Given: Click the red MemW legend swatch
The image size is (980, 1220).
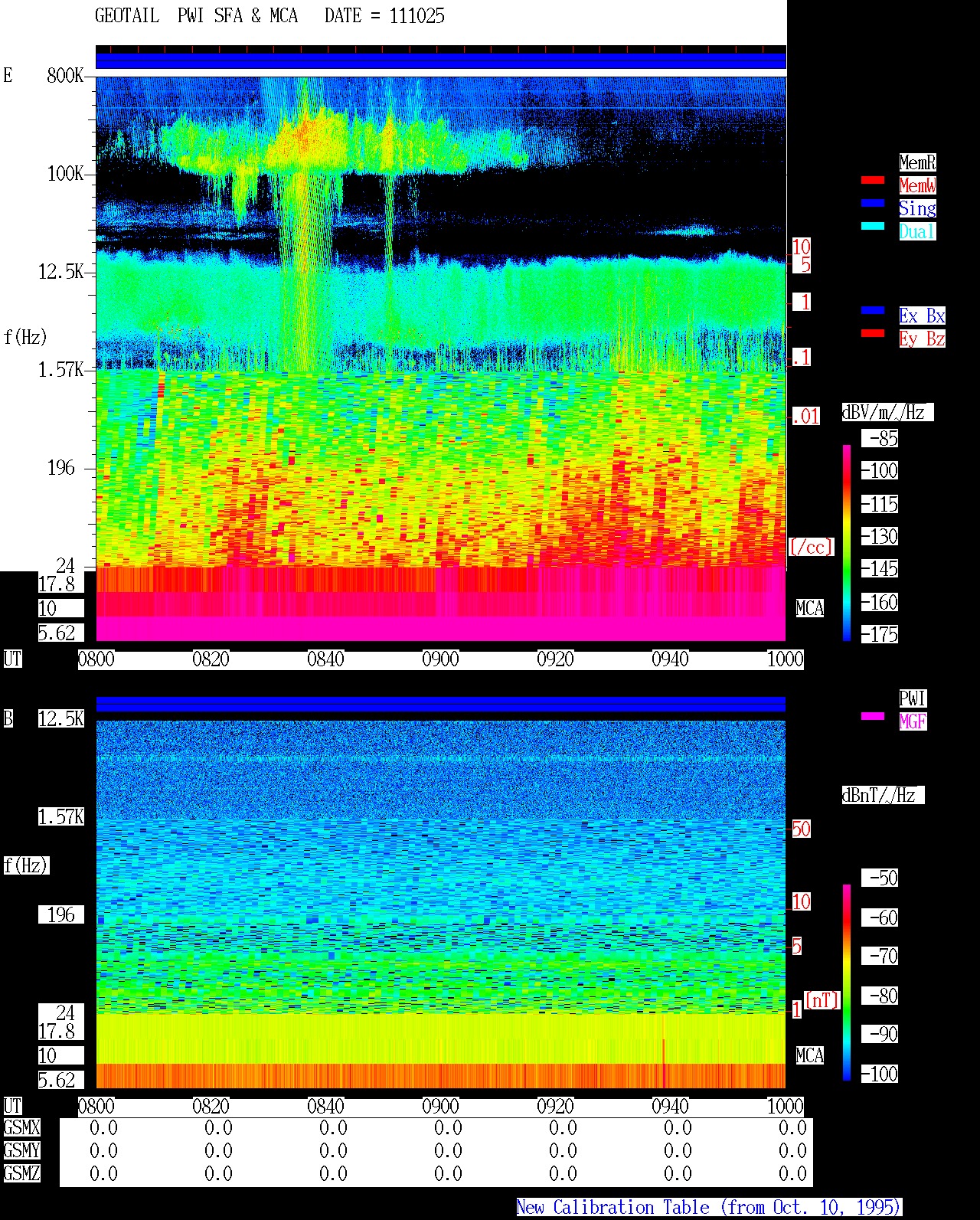Looking at the screenshot, I should 873,180.
